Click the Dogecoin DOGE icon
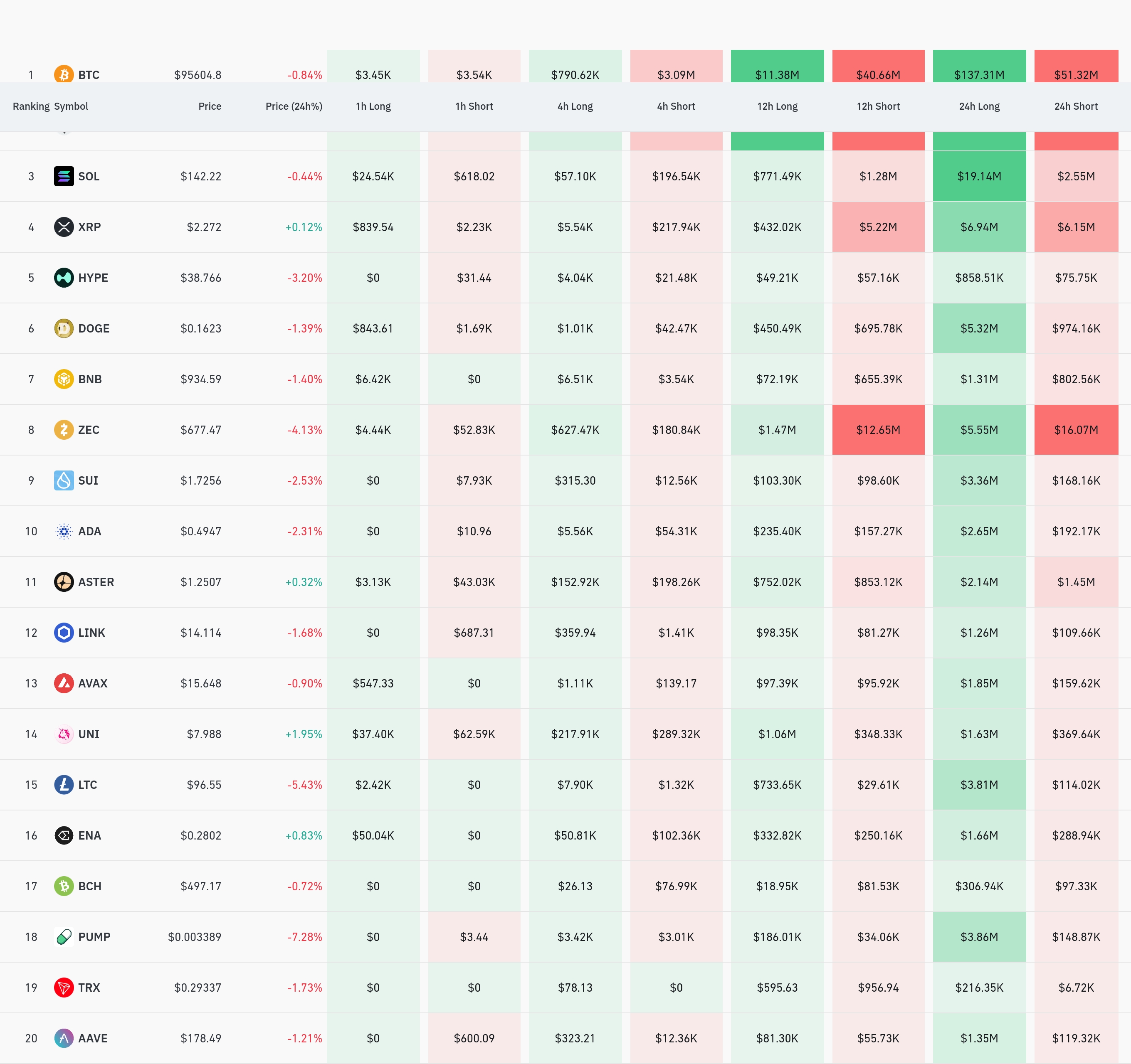This screenshot has width=1131, height=1064. [x=64, y=328]
